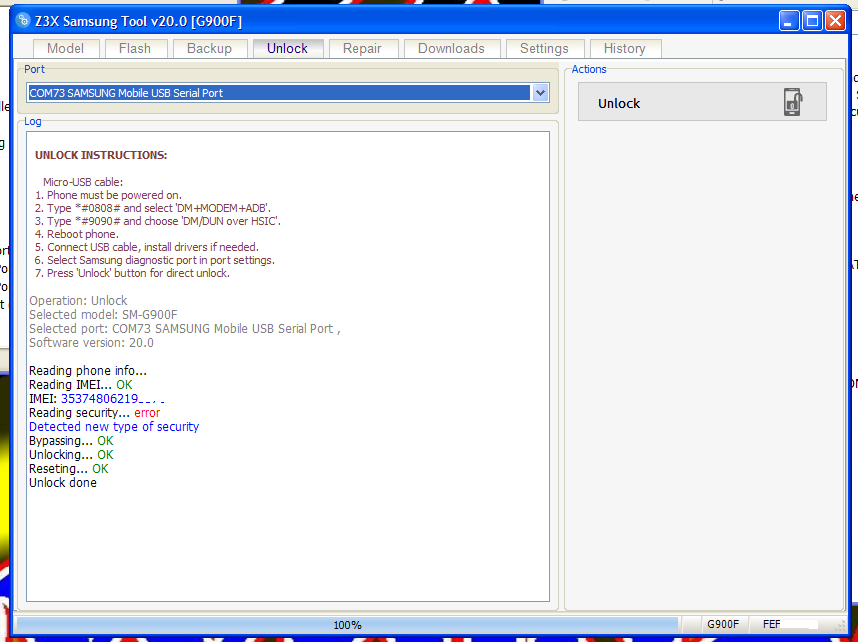Viewport: 858px width, 642px height.
Task: Click the 100% progress bar at the bottom
Action: click(347, 624)
